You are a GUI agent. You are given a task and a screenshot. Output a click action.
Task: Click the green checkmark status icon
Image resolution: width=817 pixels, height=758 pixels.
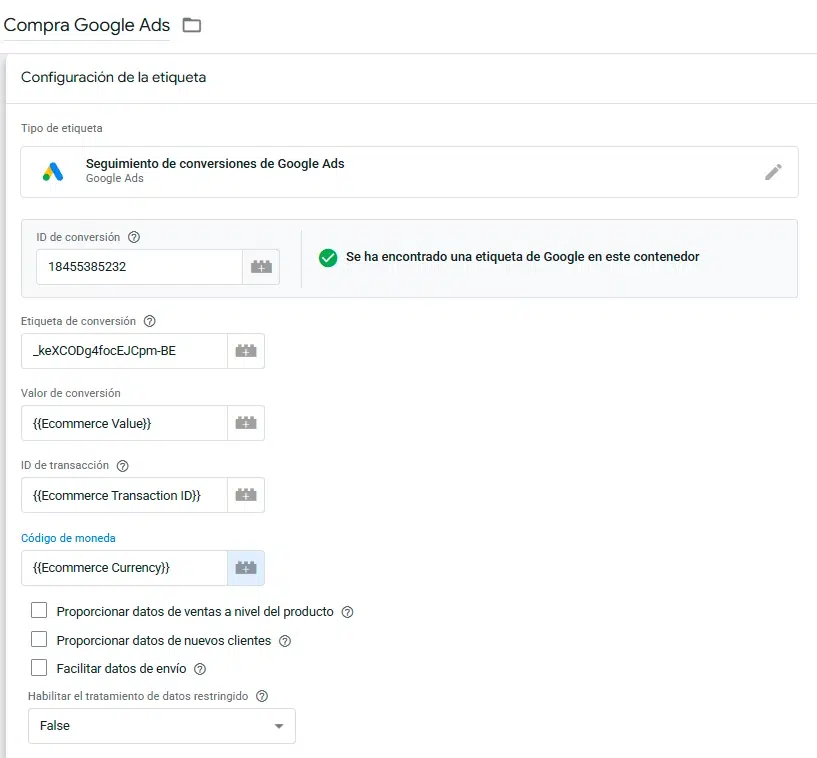pyautogui.click(x=328, y=257)
